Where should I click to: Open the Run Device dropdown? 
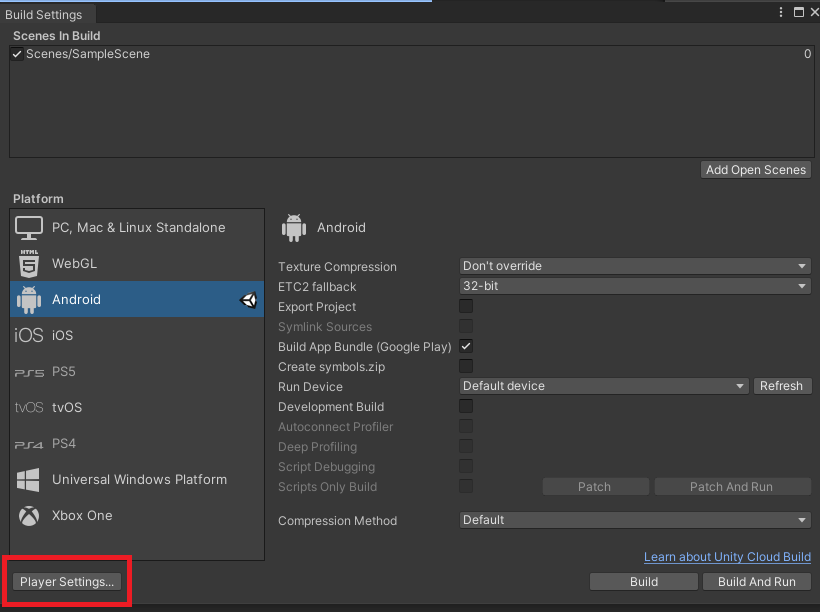pyautogui.click(x=604, y=386)
